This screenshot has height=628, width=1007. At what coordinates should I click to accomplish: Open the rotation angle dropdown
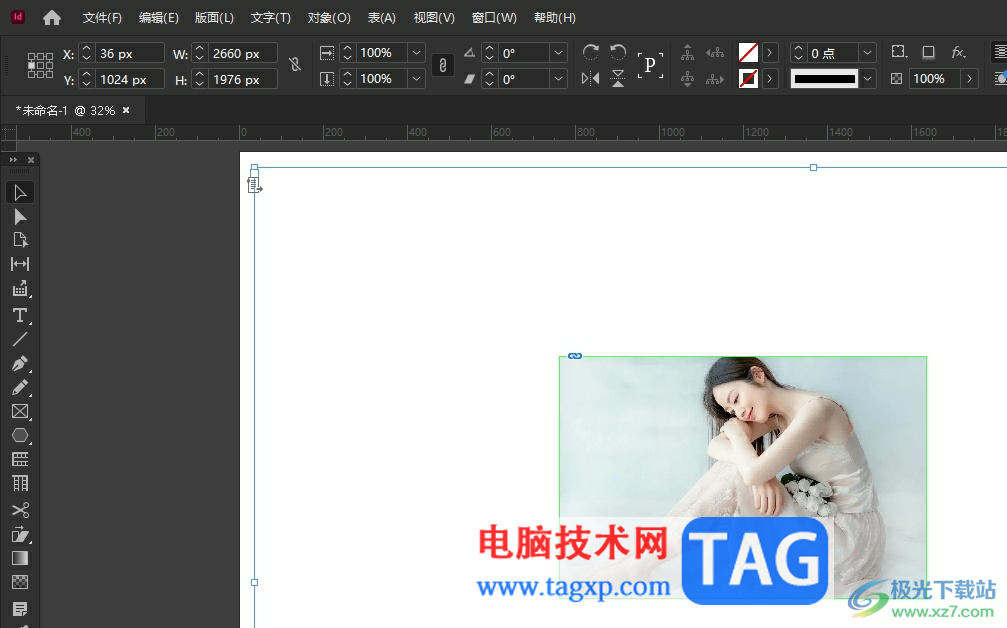click(558, 53)
